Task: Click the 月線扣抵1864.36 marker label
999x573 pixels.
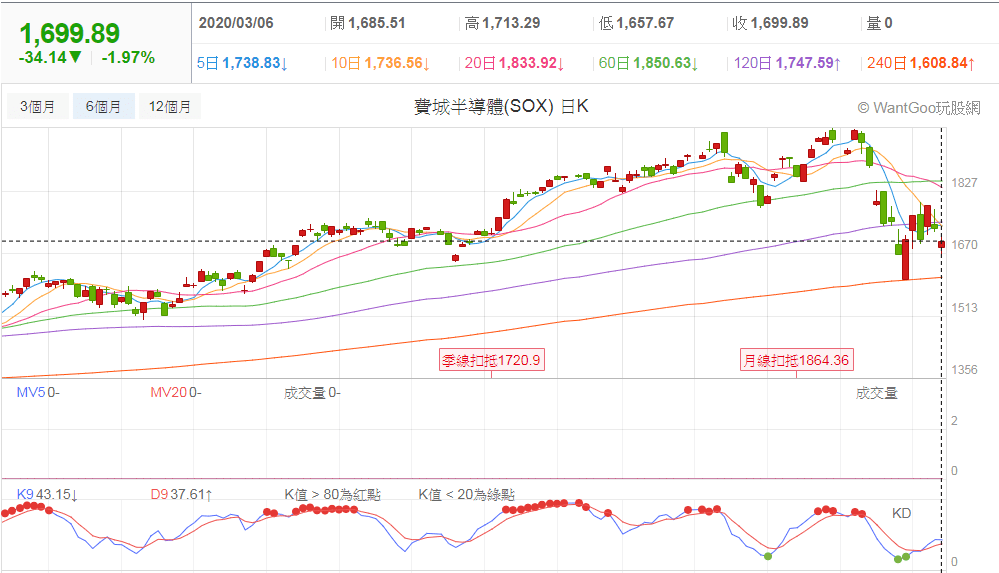Action: [797, 361]
